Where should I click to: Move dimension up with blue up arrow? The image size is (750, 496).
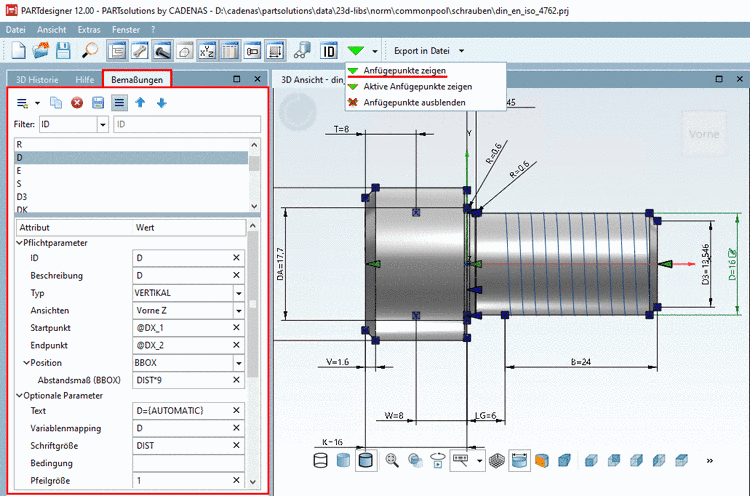point(140,102)
